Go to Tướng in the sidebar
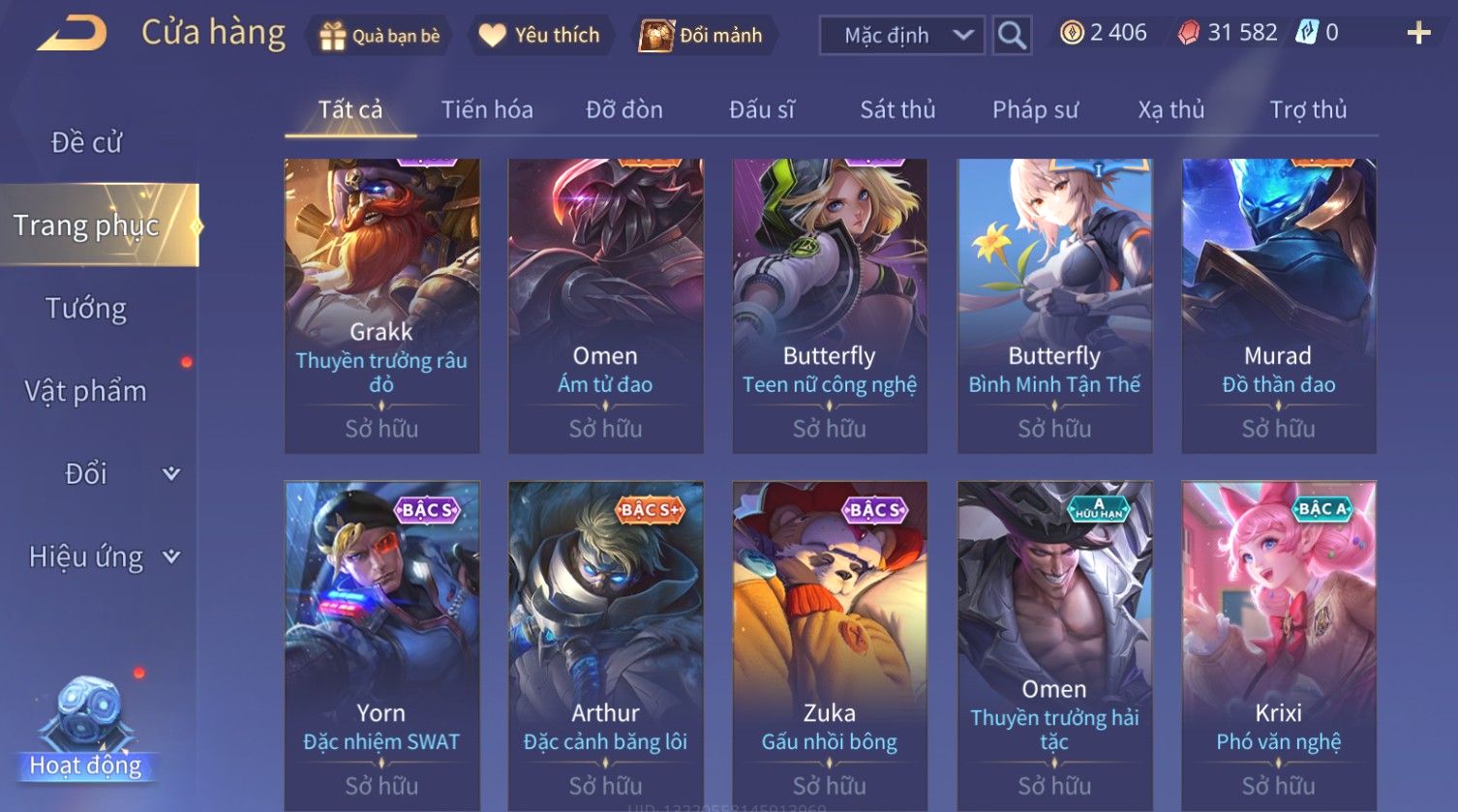Screen dimensions: 1458x812 (86, 309)
